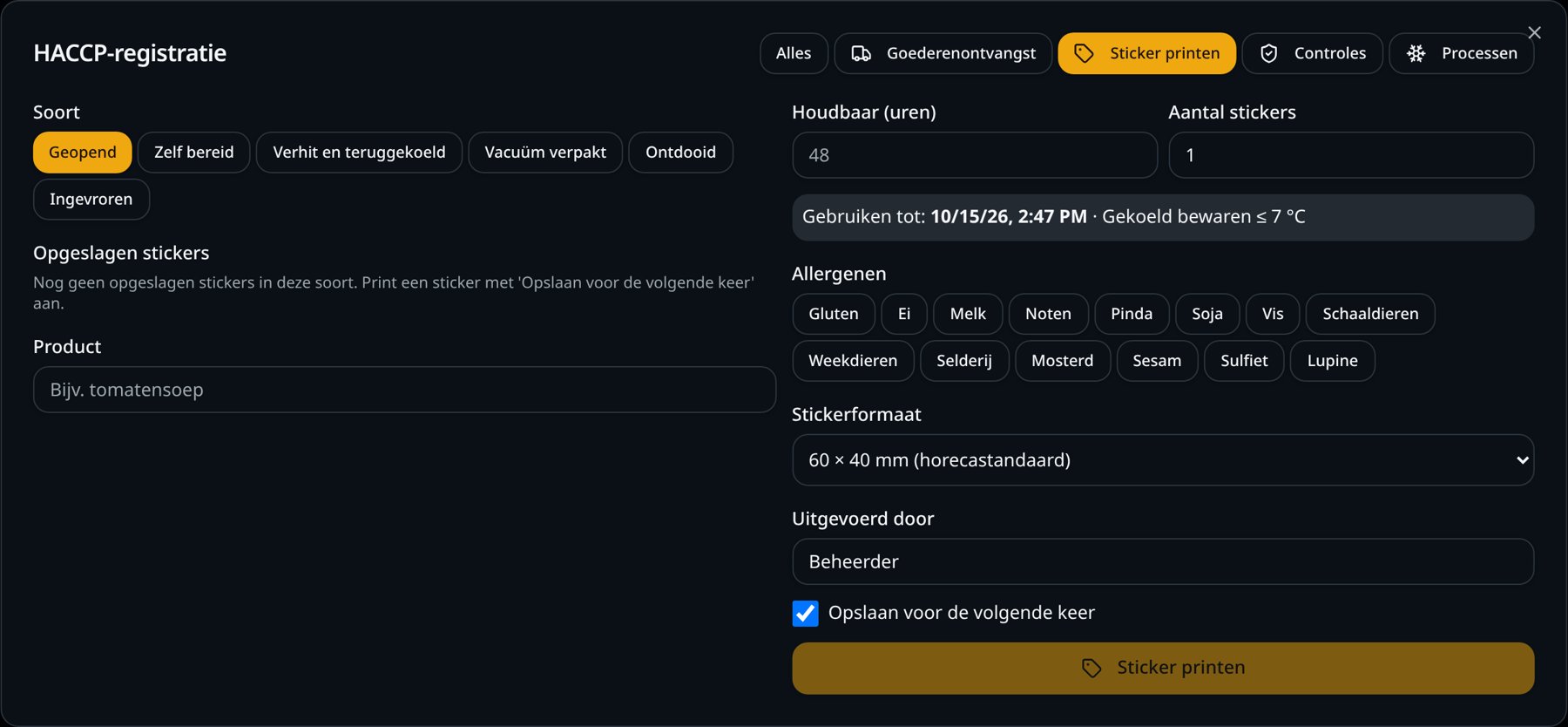Click the HACCP-registratie title

(x=130, y=53)
